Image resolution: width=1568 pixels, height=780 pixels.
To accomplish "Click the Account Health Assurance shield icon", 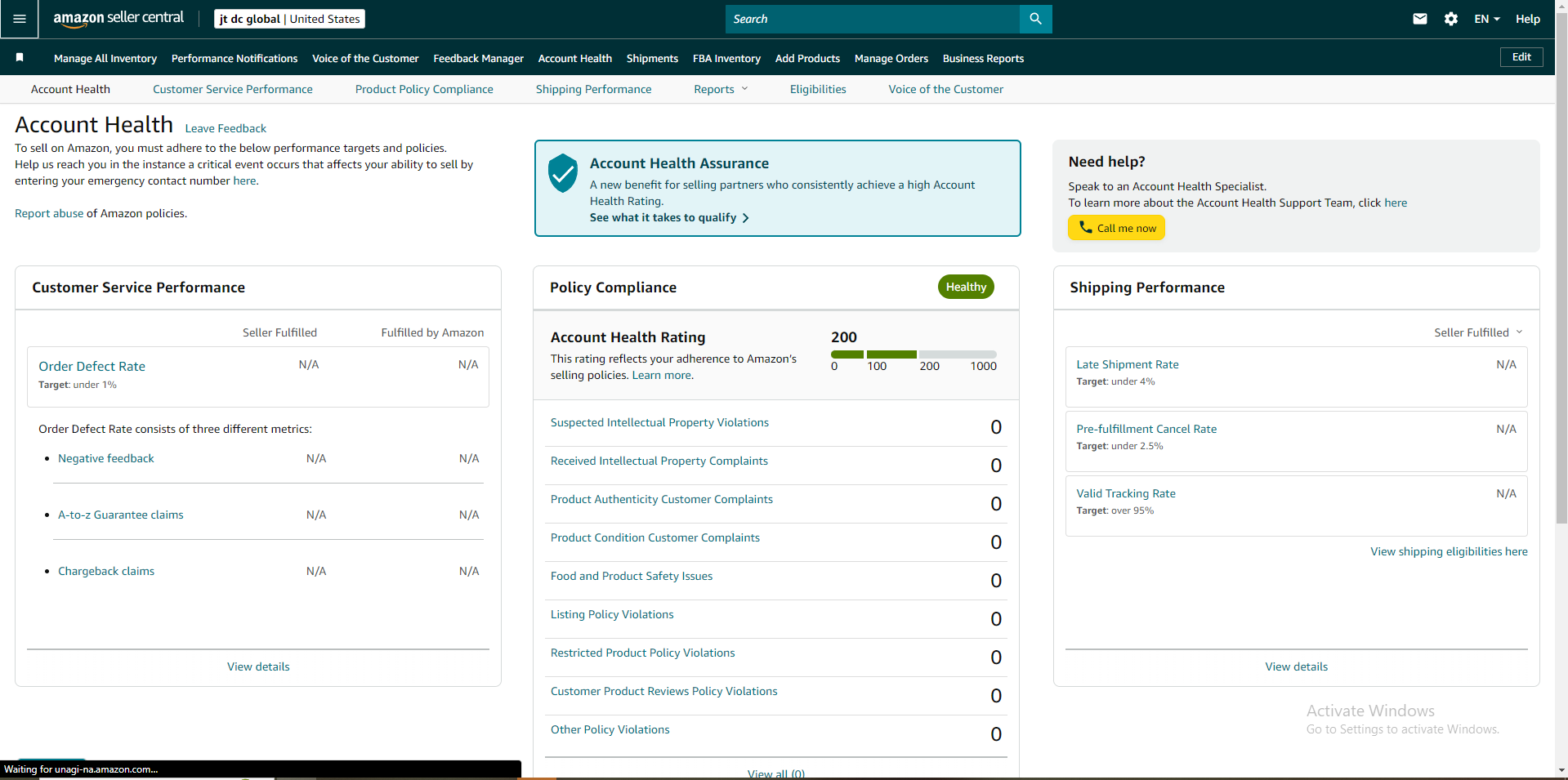I will point(563,173).
